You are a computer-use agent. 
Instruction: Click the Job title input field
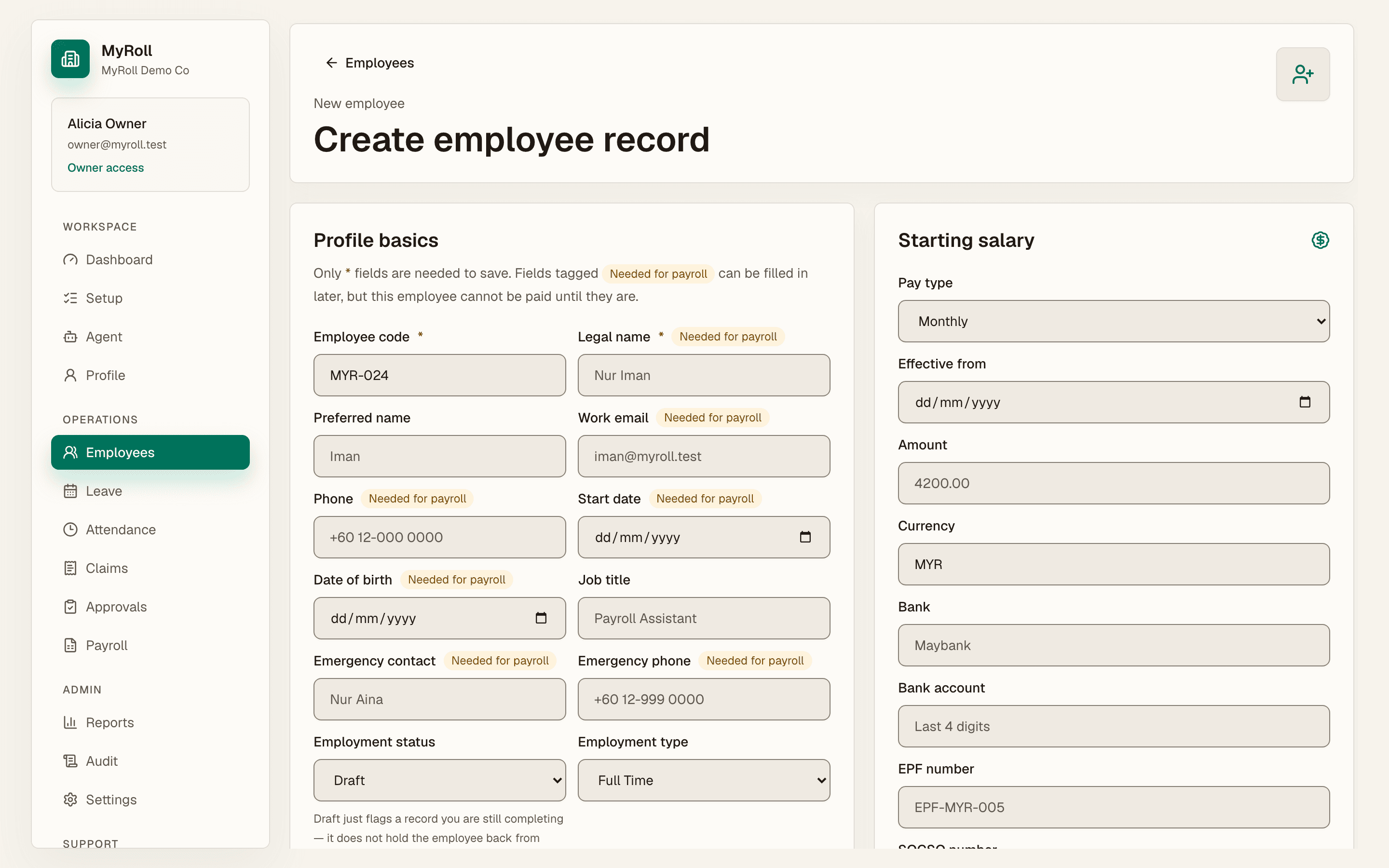pos(704,618)
